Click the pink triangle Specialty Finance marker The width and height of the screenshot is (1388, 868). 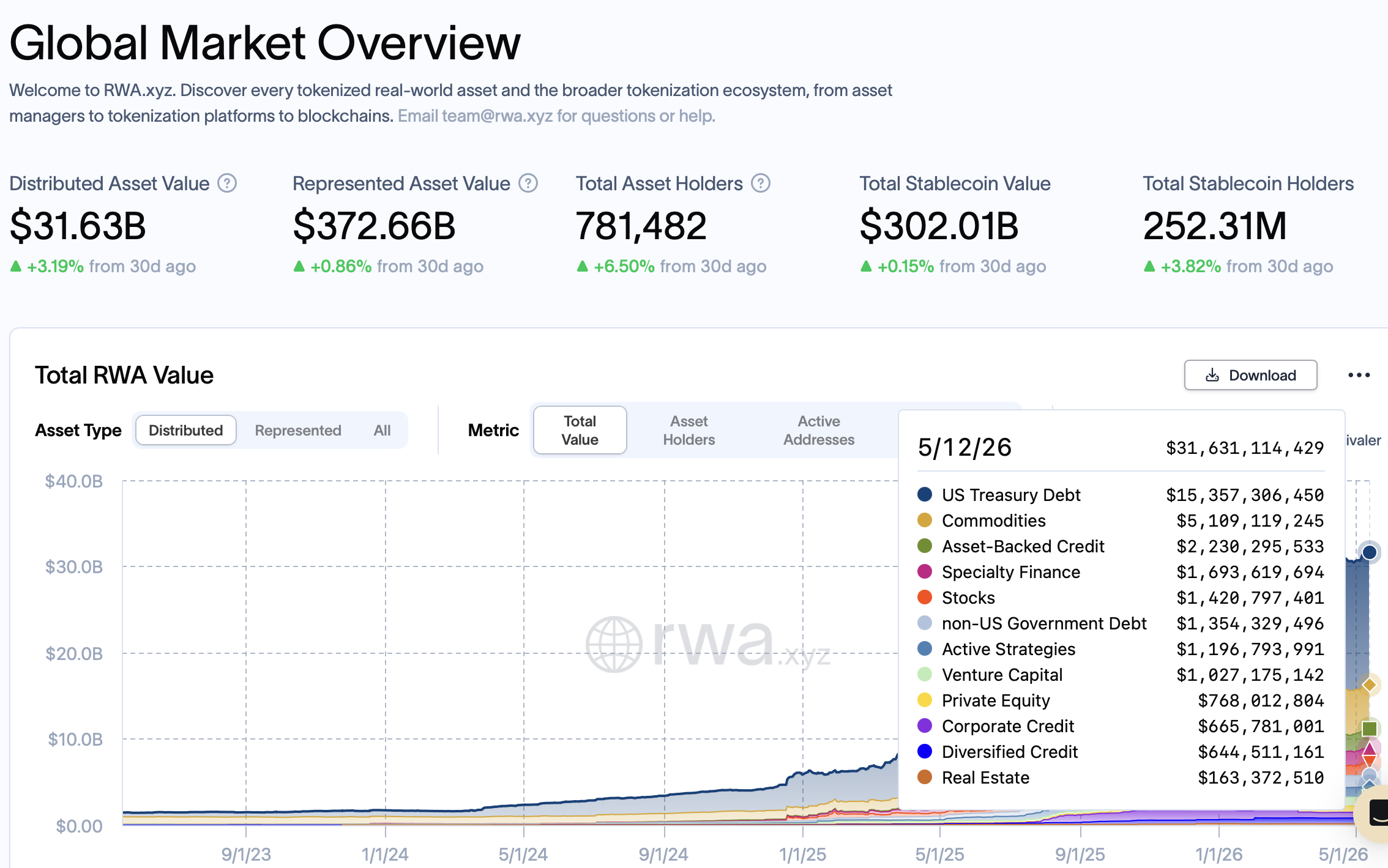pyautogui.click(x=1370, y=748)
